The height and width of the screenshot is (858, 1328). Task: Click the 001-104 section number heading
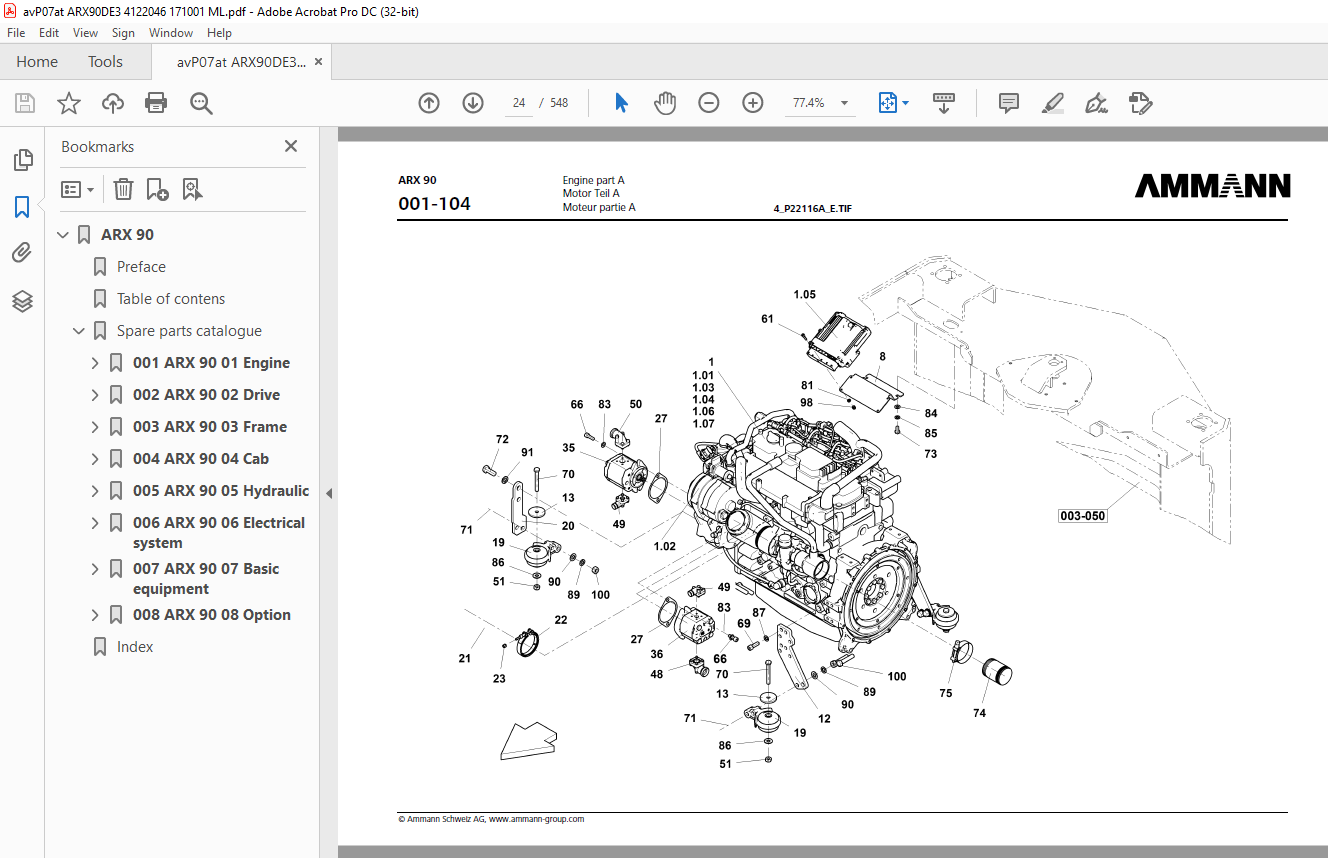click(434, 204)
